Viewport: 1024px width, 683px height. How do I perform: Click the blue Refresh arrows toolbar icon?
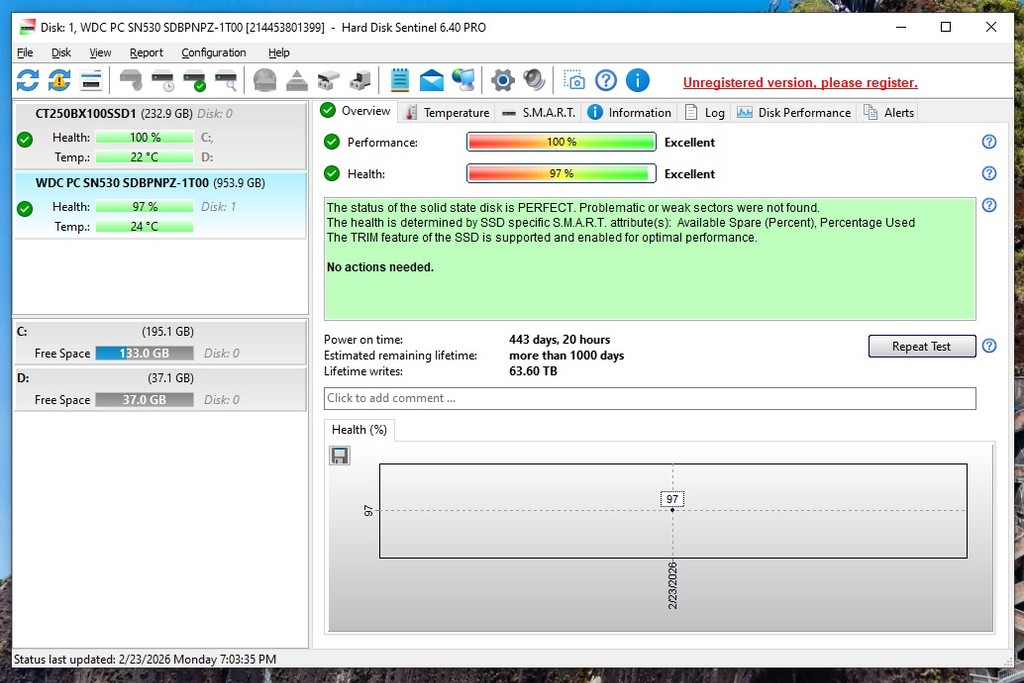[27, 80]
